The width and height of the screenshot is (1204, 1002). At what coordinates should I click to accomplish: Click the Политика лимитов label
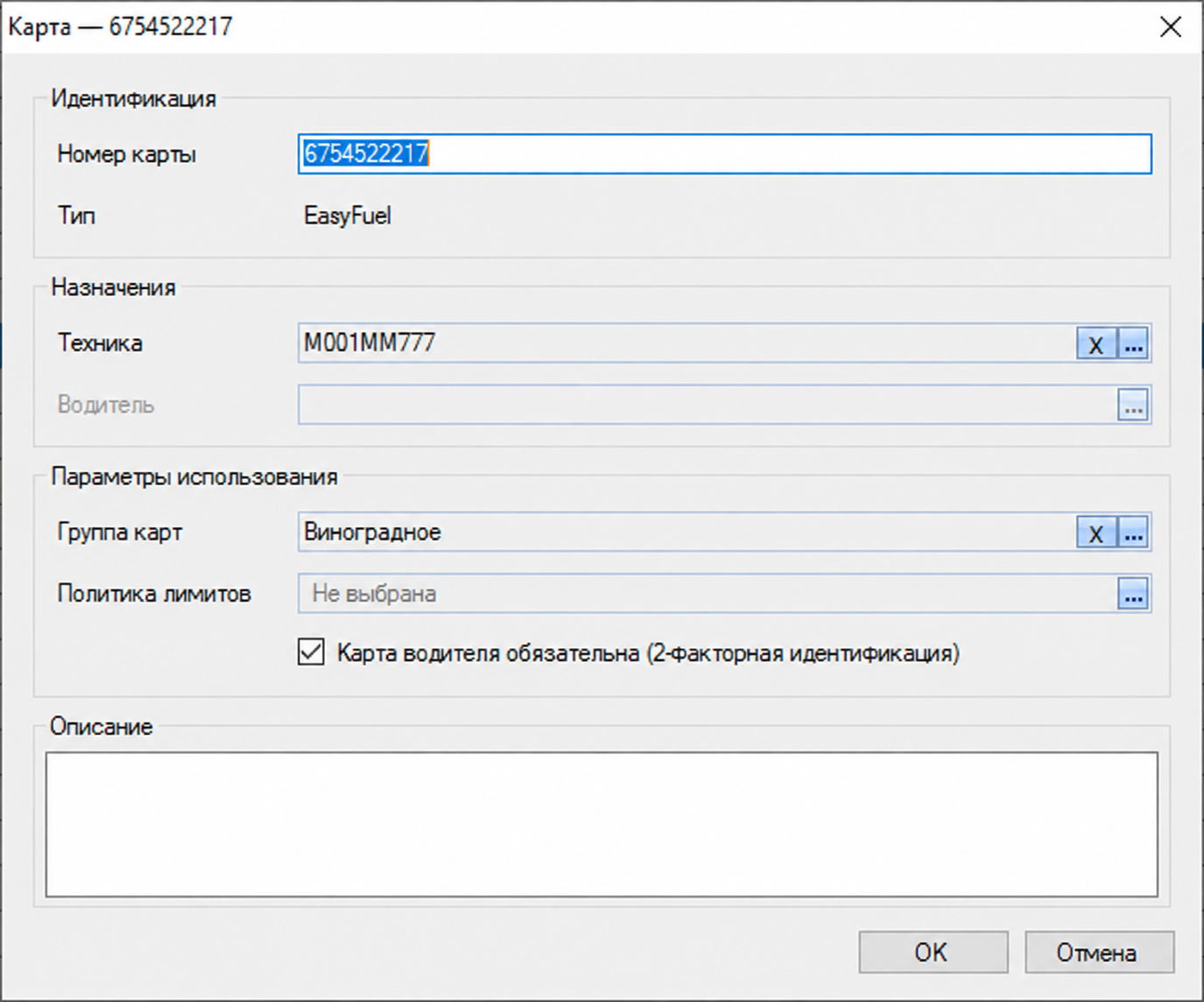[154, 594]
